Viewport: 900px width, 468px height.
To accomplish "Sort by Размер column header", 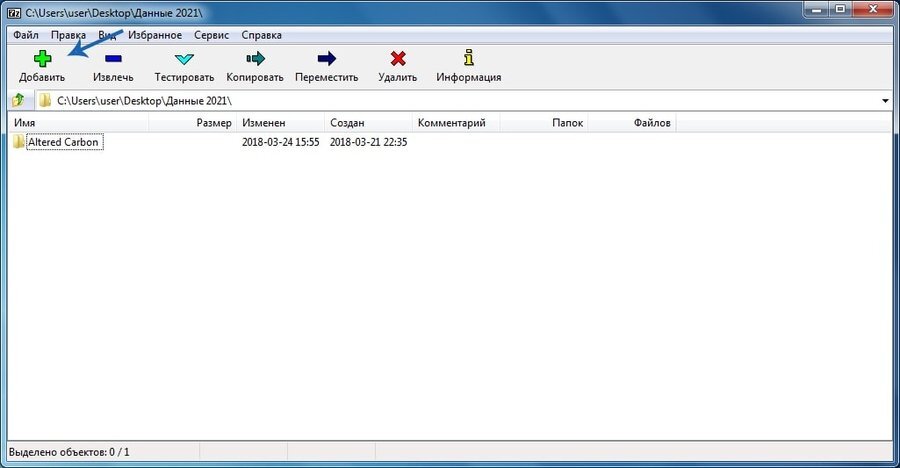I will click(192, 123).
